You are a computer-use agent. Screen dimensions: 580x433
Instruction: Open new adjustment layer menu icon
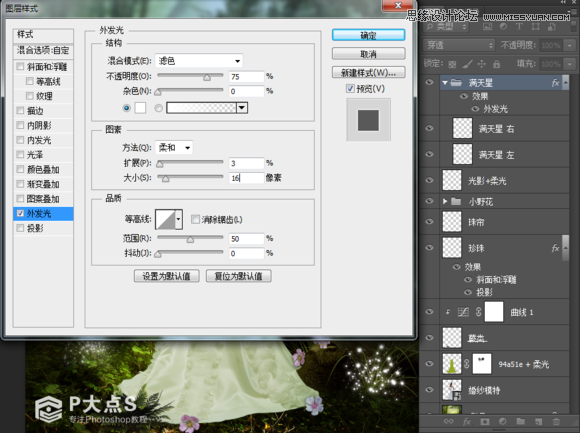(x=502, y=422)
